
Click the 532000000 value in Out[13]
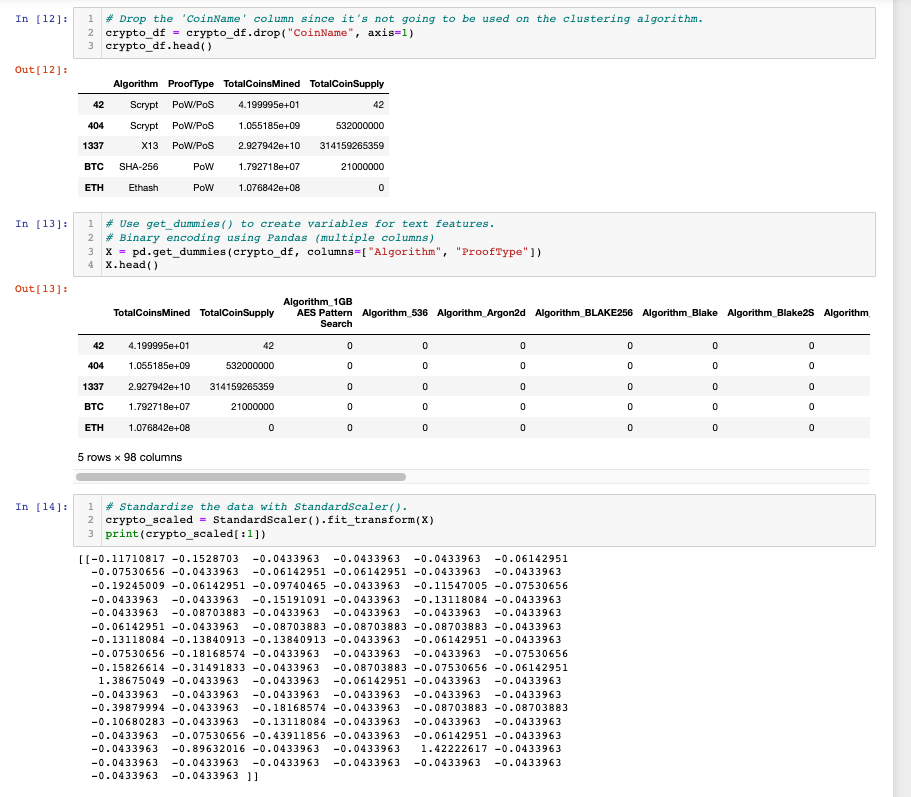pos(250,366)
